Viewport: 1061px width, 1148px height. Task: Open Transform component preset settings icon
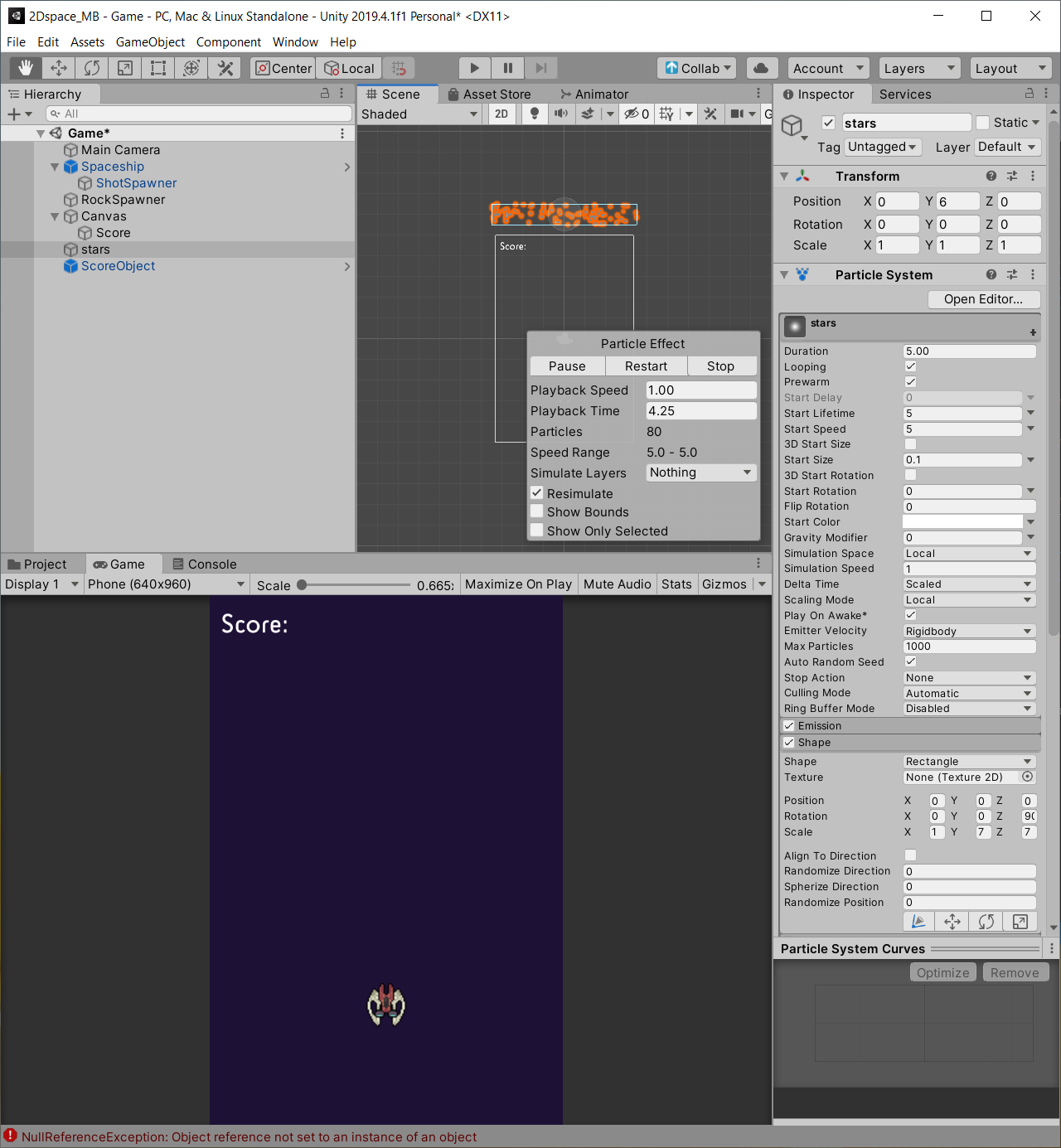pyautogui.click(x=1012, y=176)
